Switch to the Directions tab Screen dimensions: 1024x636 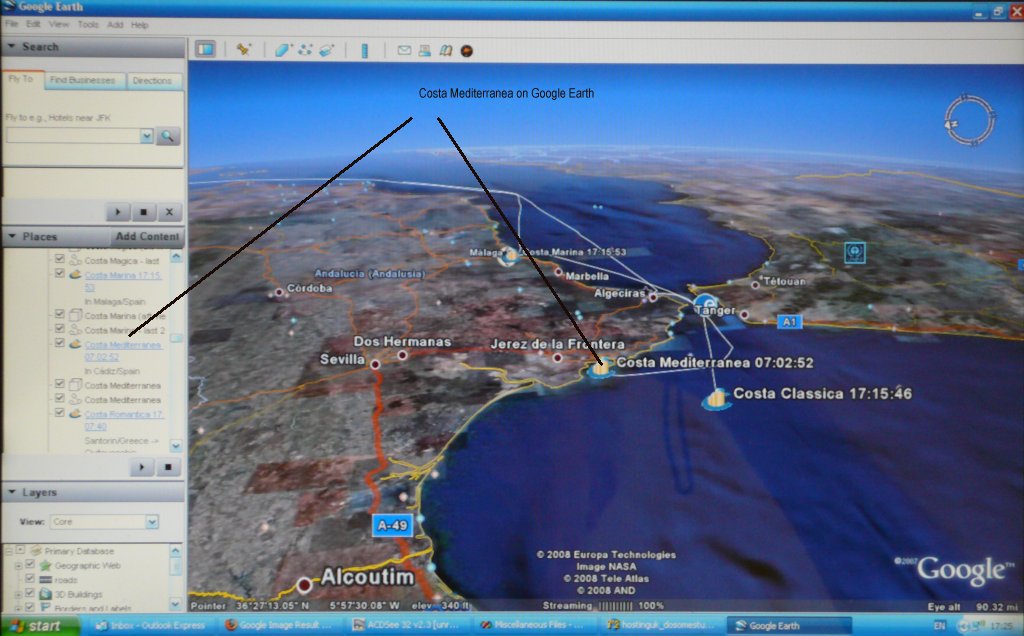point(152,80)
